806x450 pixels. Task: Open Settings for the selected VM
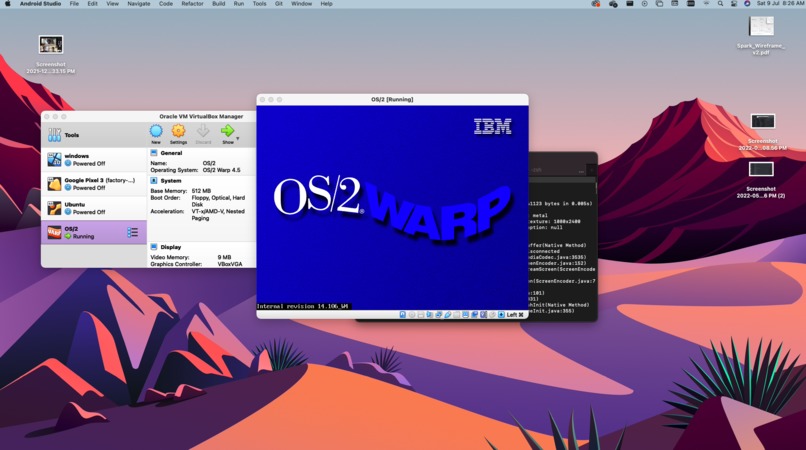click(x=178, y=134)
